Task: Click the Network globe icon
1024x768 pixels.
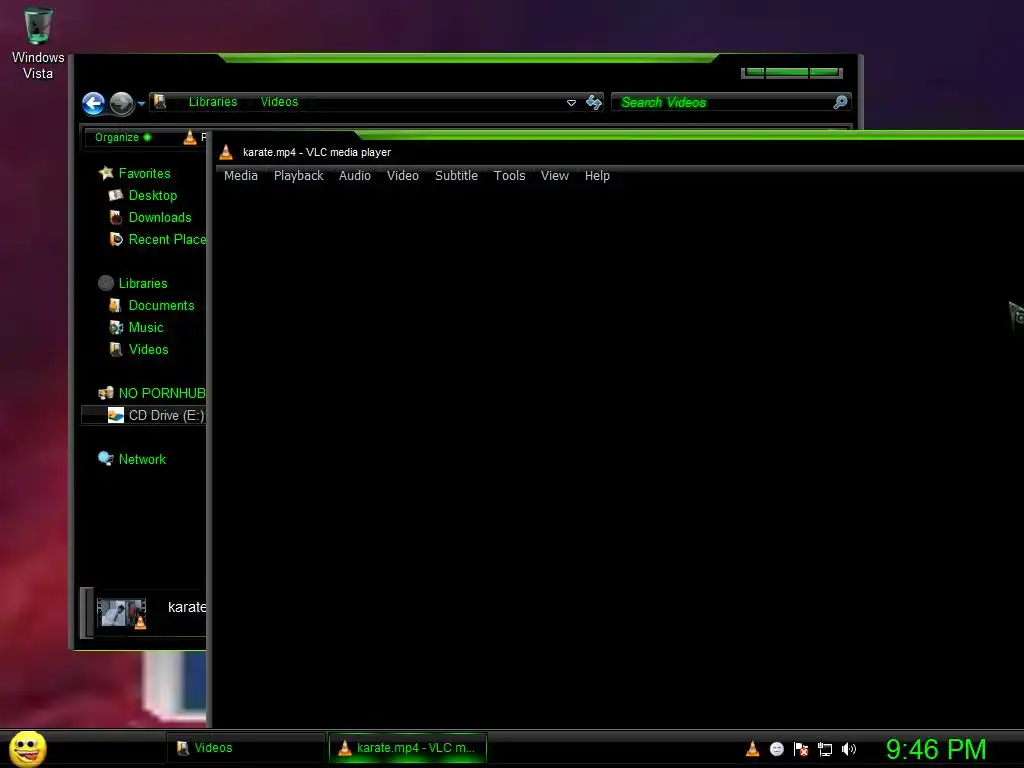Action: coord(105,458)
